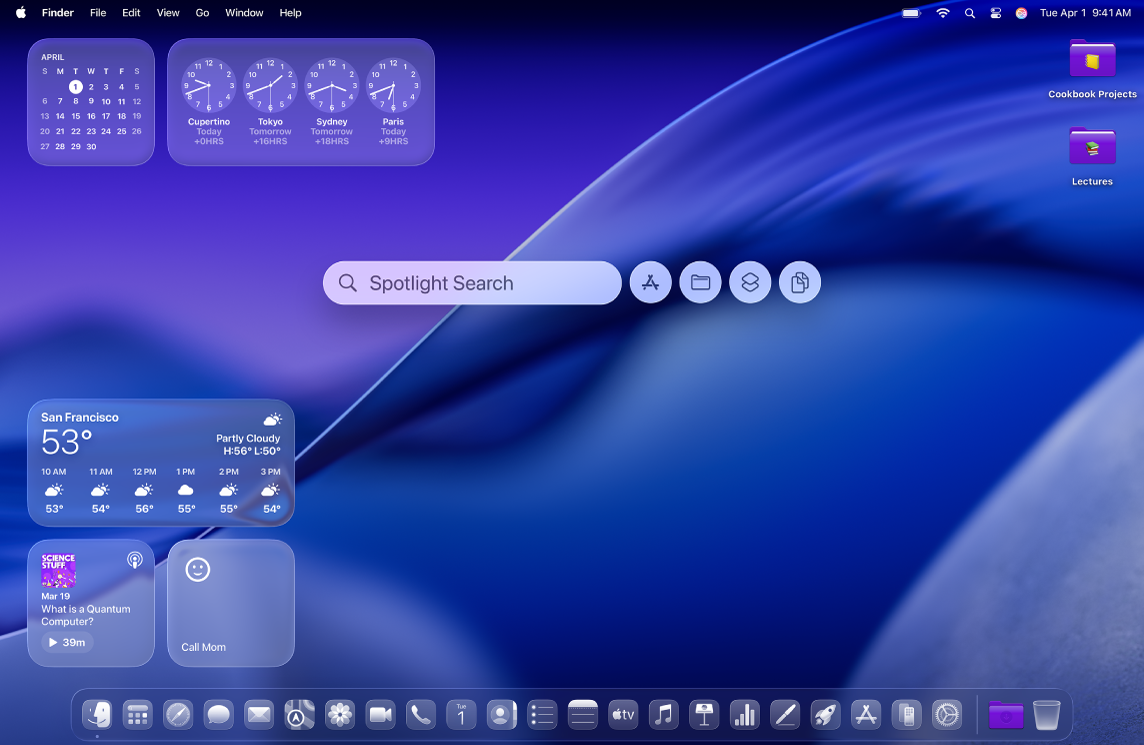1144x745 pixels.
Task: Open the Photos app in the Dock
Action: [x=340, y=714]
